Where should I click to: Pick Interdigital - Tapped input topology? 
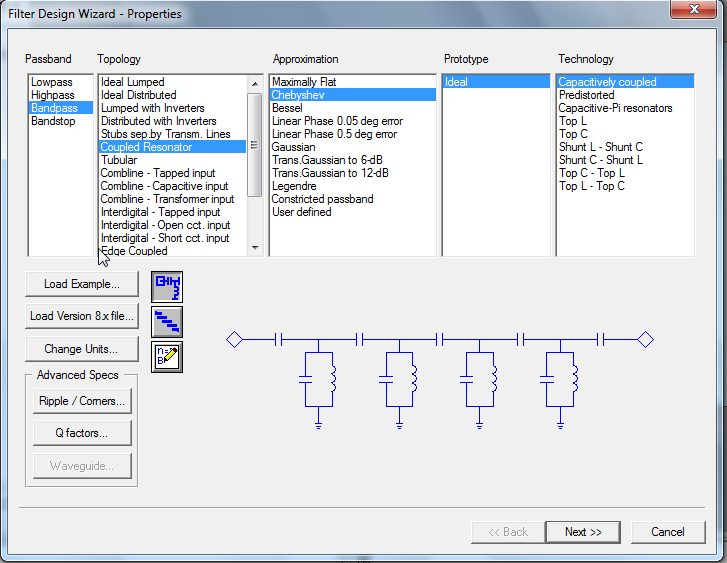160,212
